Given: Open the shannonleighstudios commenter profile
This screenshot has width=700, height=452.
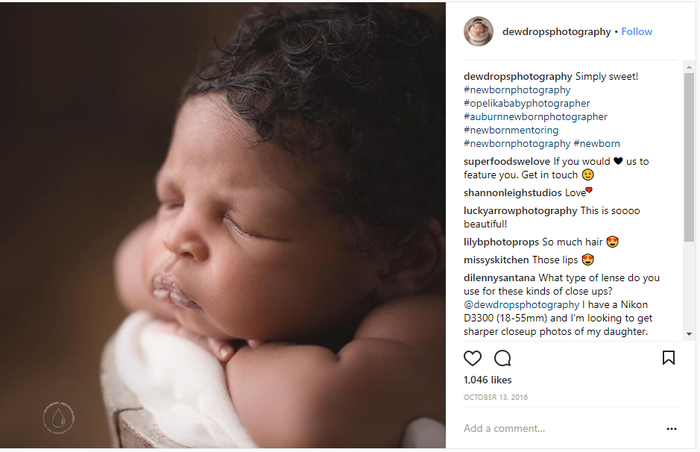Looking at the screenshot, I should 512,193.
